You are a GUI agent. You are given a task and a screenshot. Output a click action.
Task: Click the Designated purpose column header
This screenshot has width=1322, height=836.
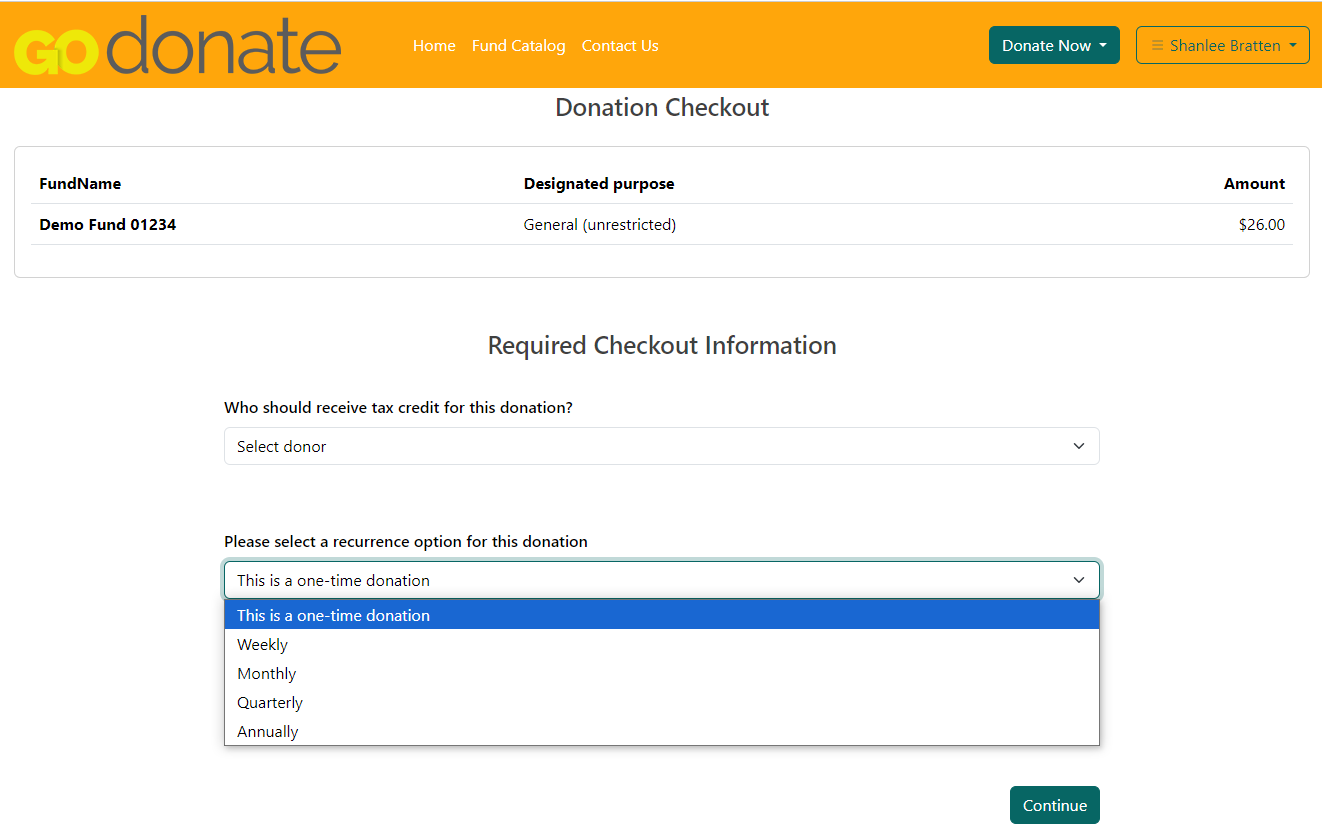[x=599, y=184]
